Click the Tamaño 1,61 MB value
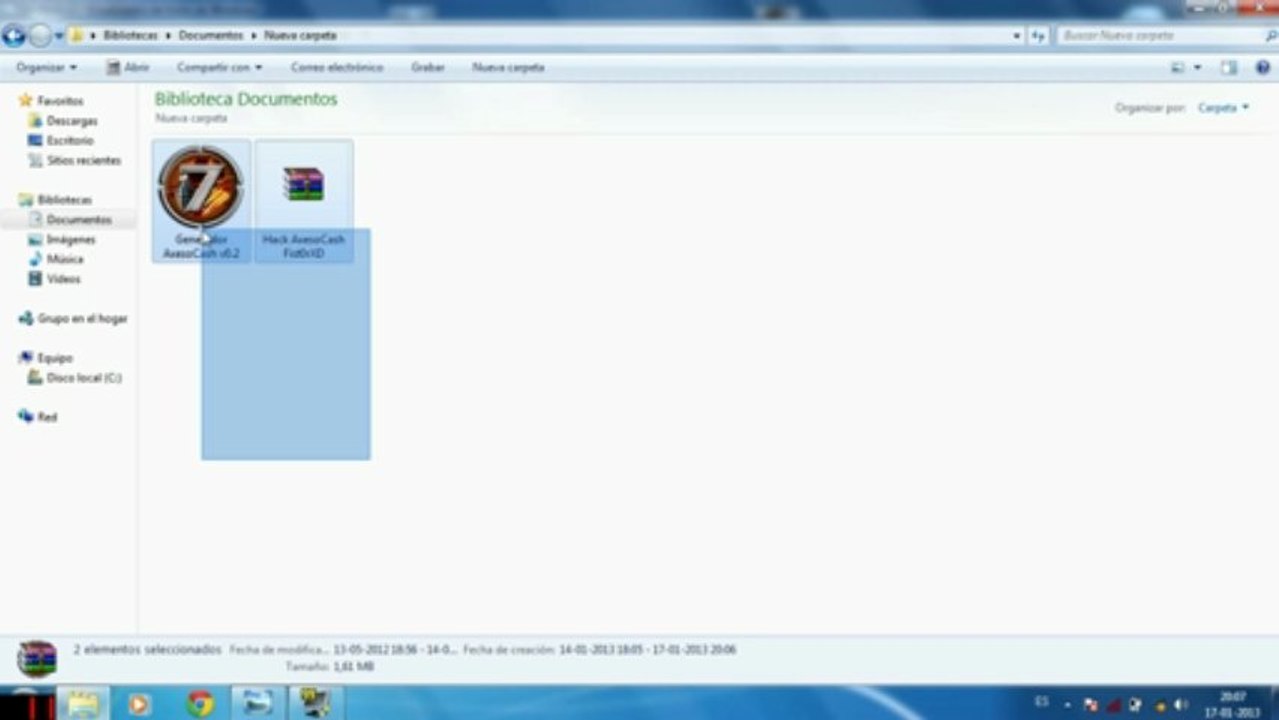 [x=353, y=667]
